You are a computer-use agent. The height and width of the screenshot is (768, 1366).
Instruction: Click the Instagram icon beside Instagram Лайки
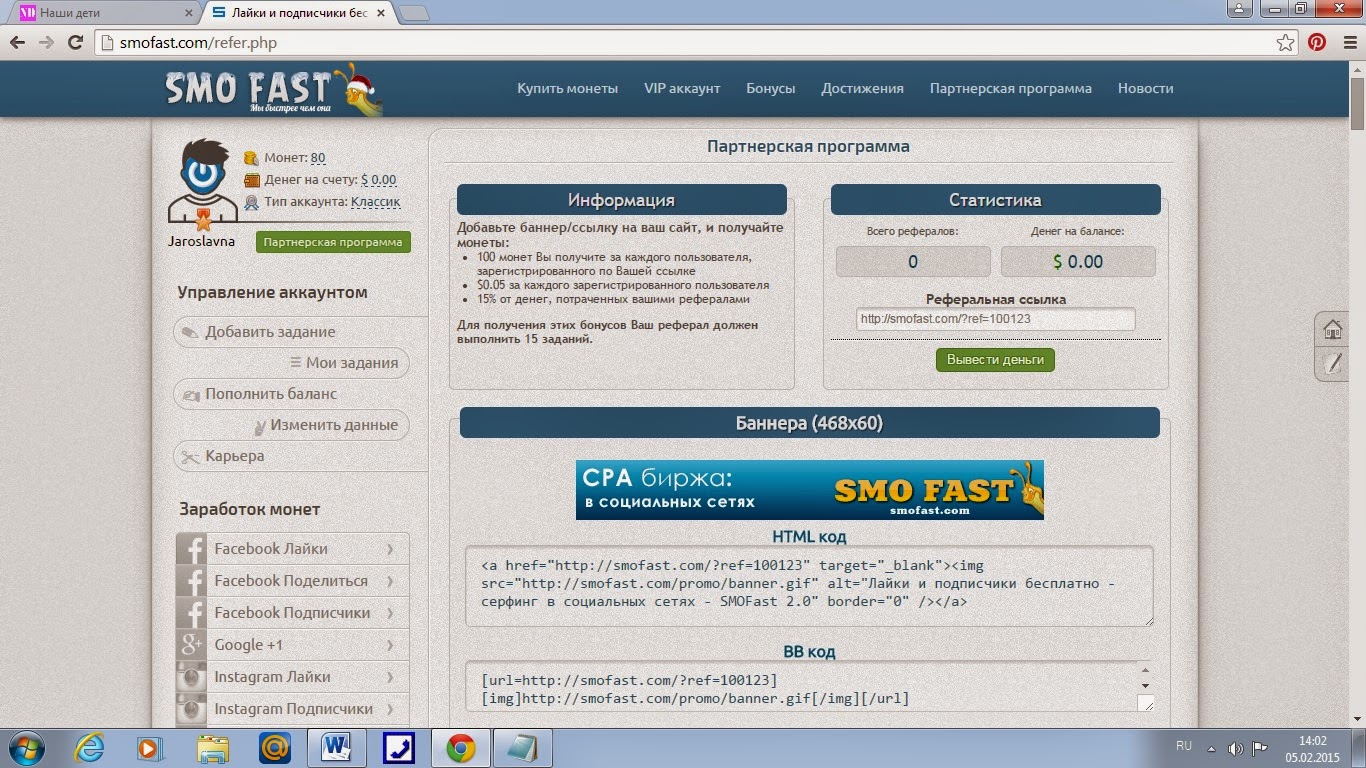click(x=191, y=677)
